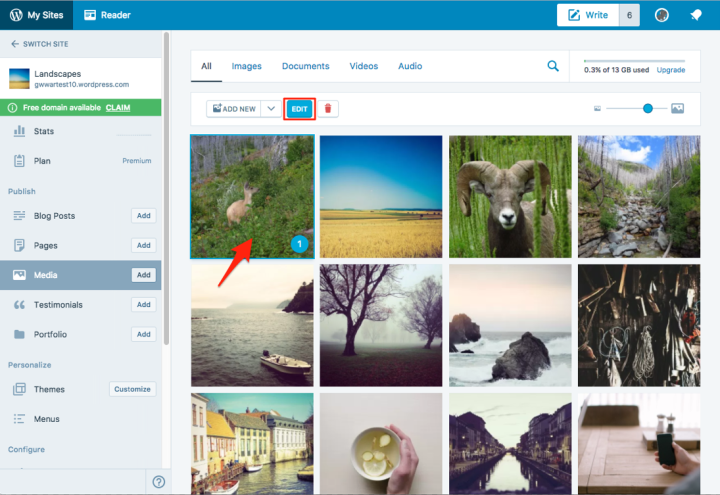Click Switch Site back arrow

coord(15,44)
